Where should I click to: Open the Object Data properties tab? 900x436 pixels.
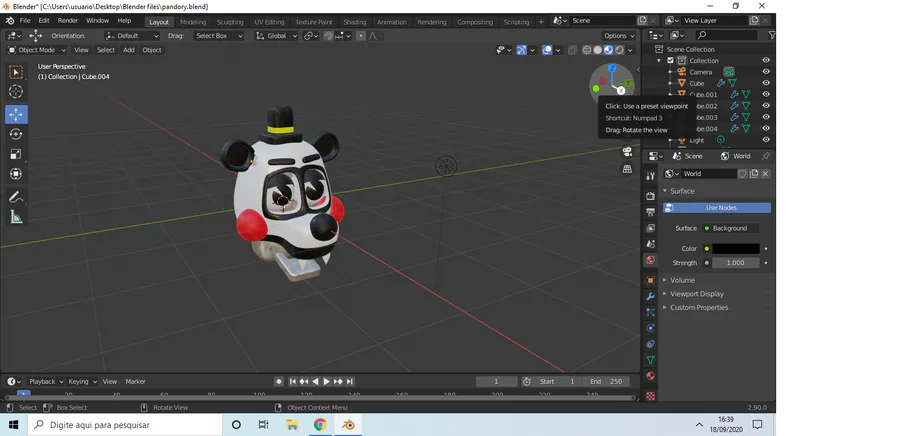[650, 360]
